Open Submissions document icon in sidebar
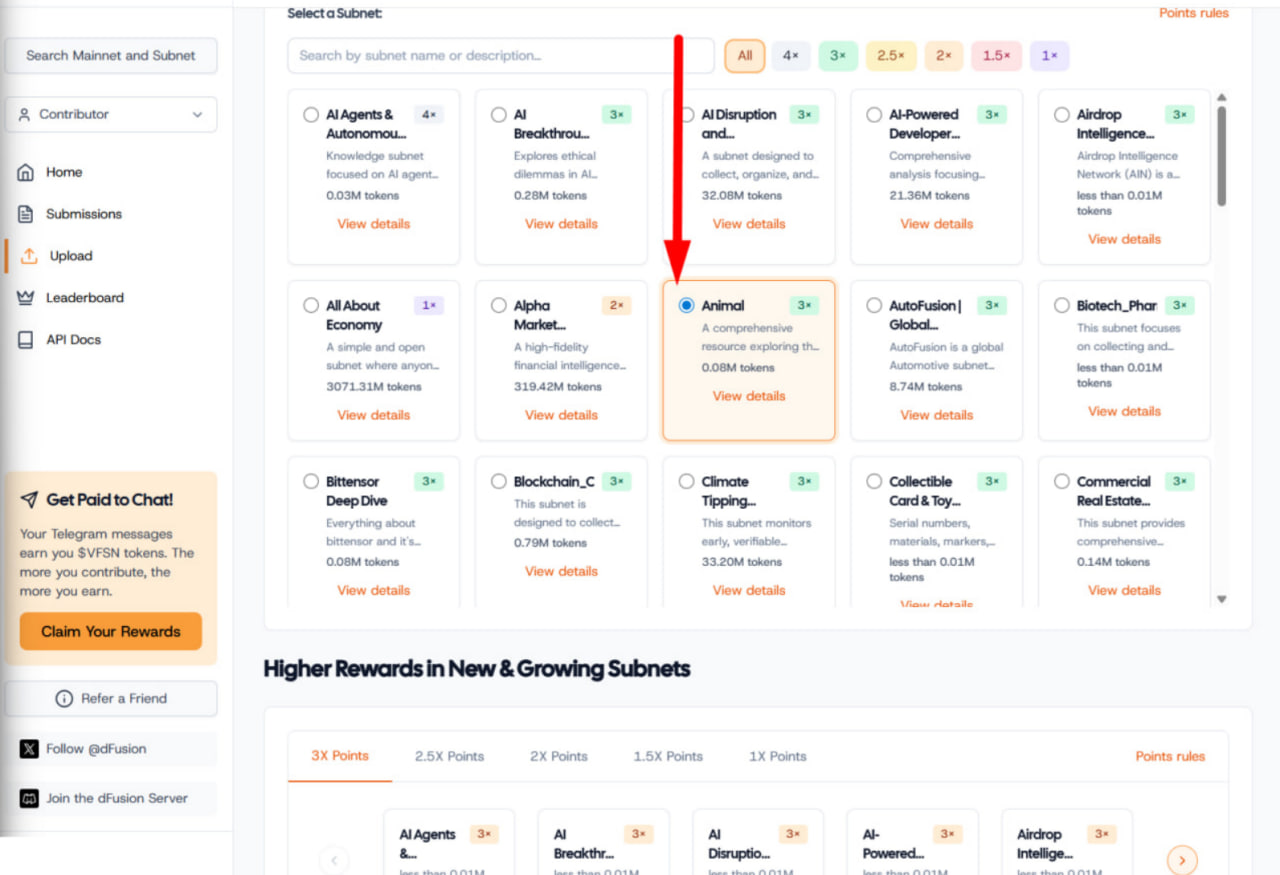The height and width of the screenshot is (875, 1280). [x=26, y=214]
